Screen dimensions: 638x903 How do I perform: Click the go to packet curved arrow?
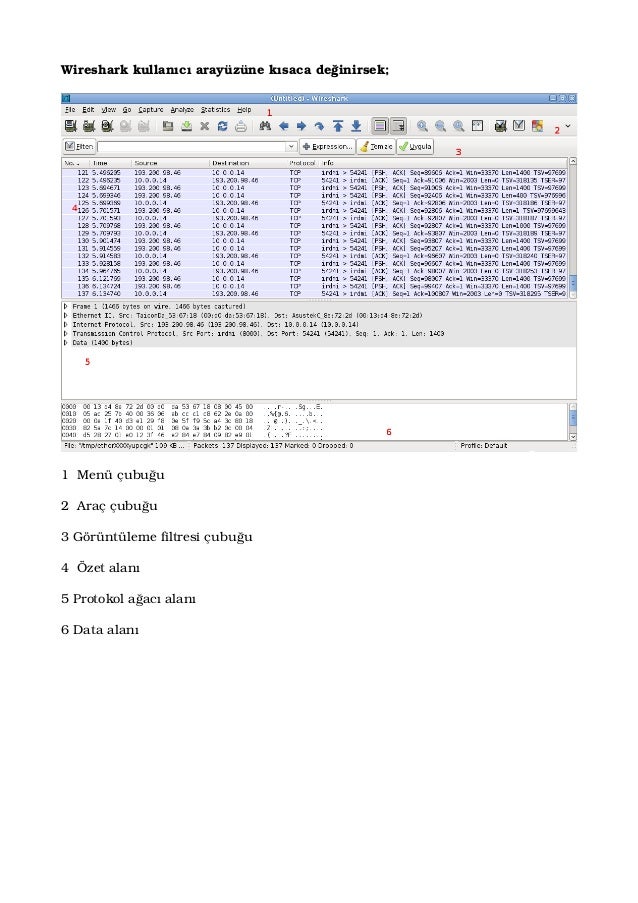pos(320,126)
